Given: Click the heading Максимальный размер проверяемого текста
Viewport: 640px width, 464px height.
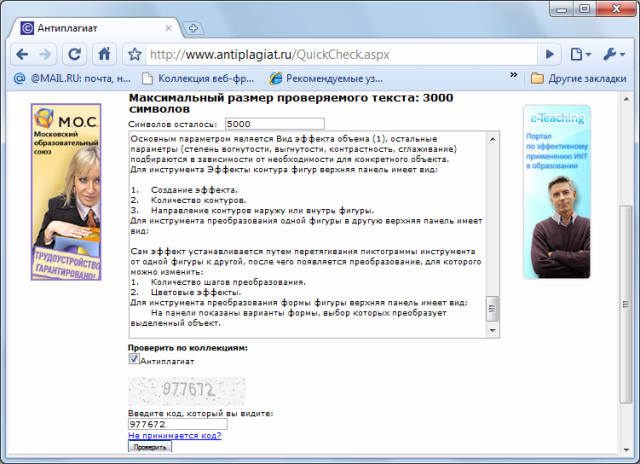Looking at the screenshot, I should click(x=291, y=103).
